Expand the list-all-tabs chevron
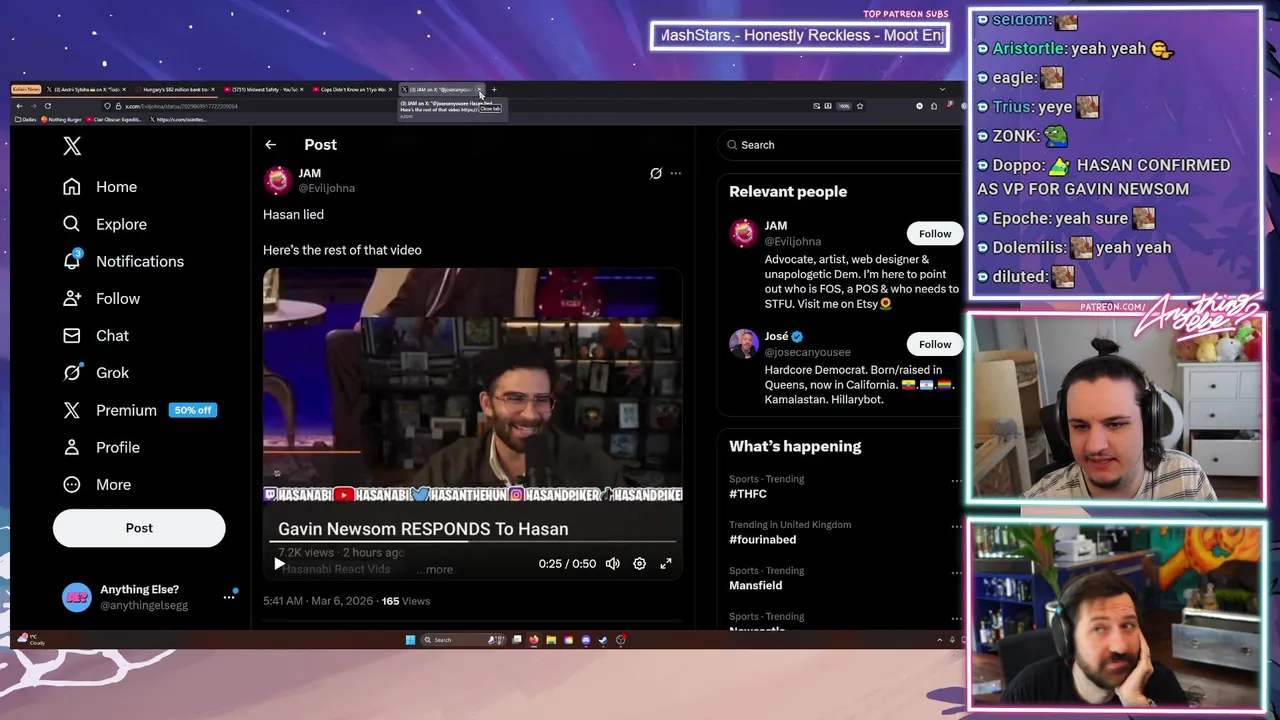 tap(941, 89)
